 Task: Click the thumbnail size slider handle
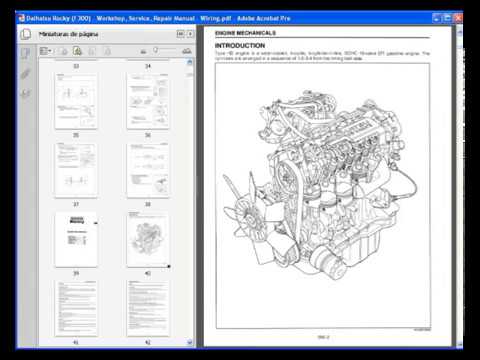point(155,50)
